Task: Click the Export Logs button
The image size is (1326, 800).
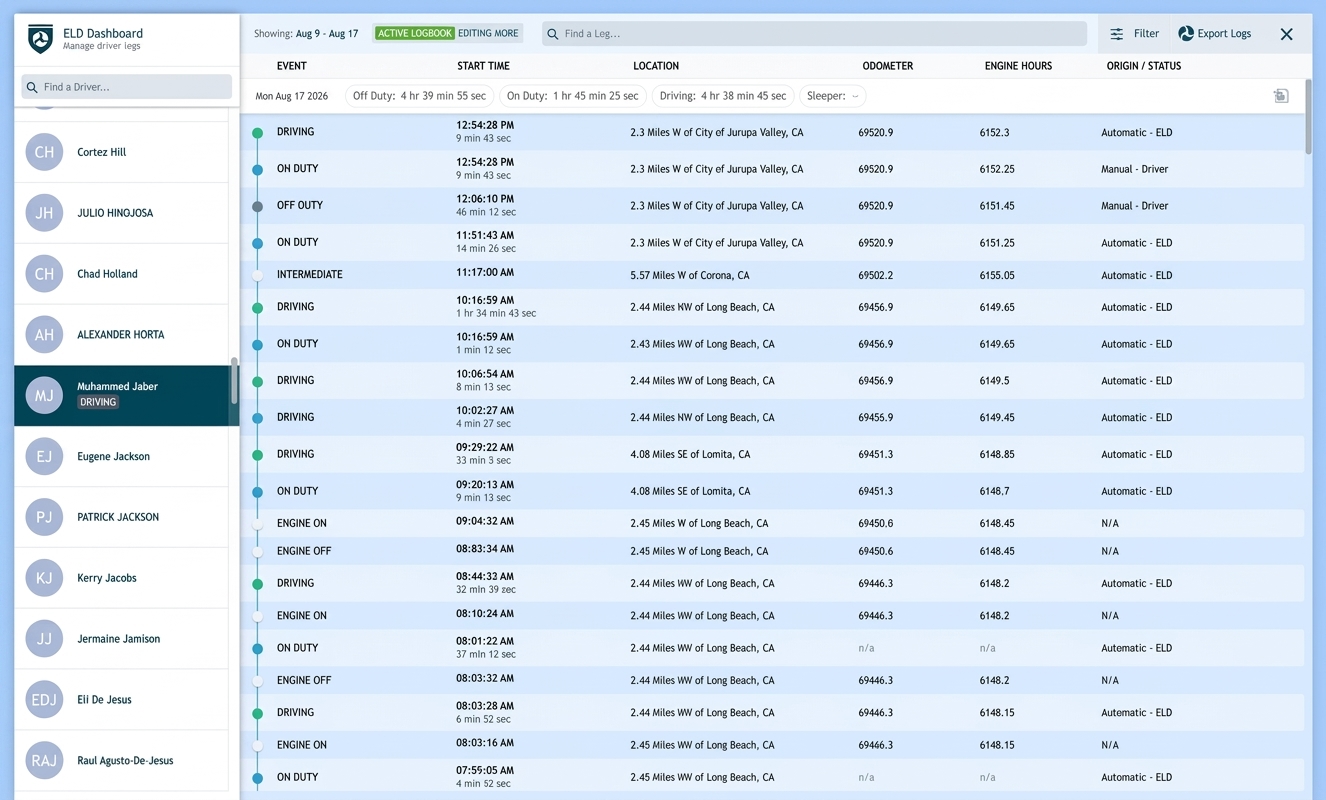Action: [1214, 34]
